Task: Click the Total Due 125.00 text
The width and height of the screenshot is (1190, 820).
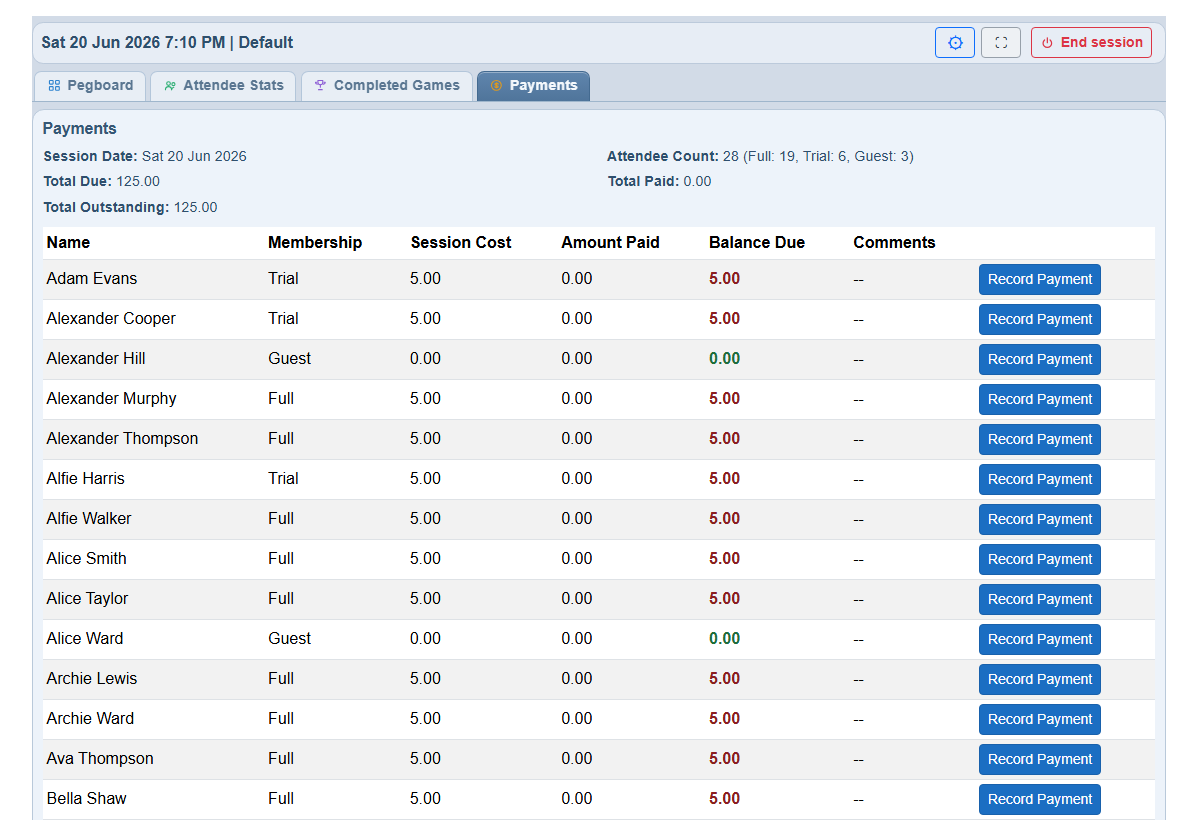Action: (x=102, y=181)
